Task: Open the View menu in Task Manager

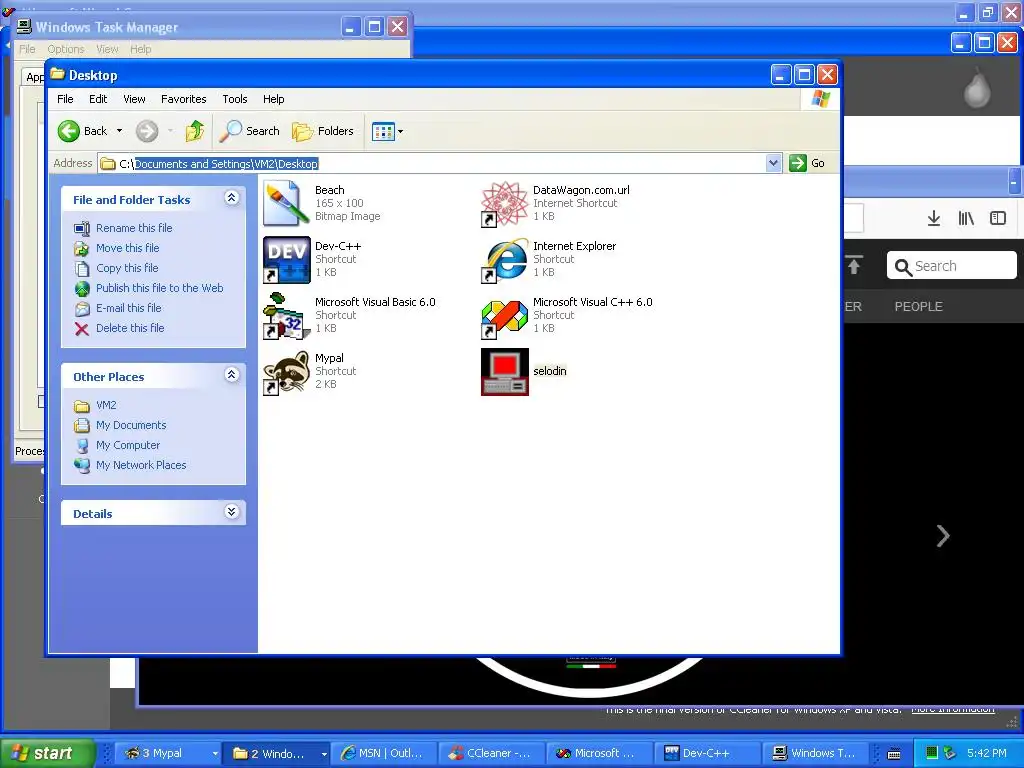Action: (x=107, y=49)
